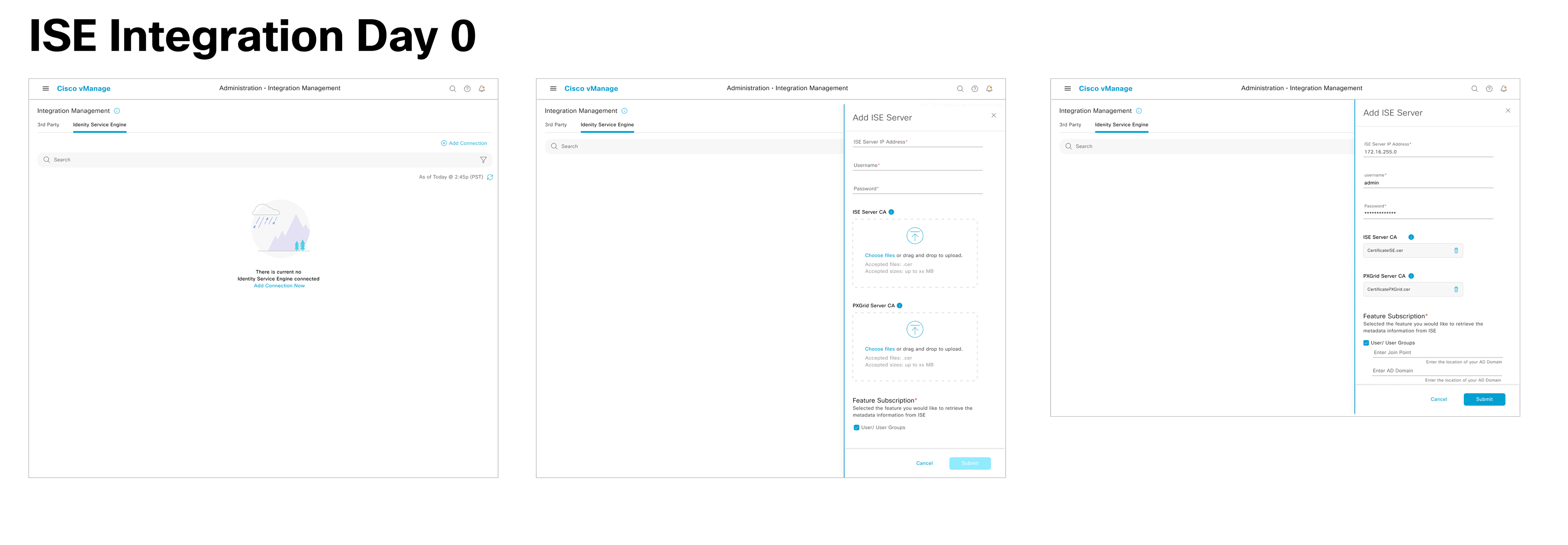1568x545 pixels.
Task: Submit the filled Add ISE Server form
Action: click(1484, 400)
